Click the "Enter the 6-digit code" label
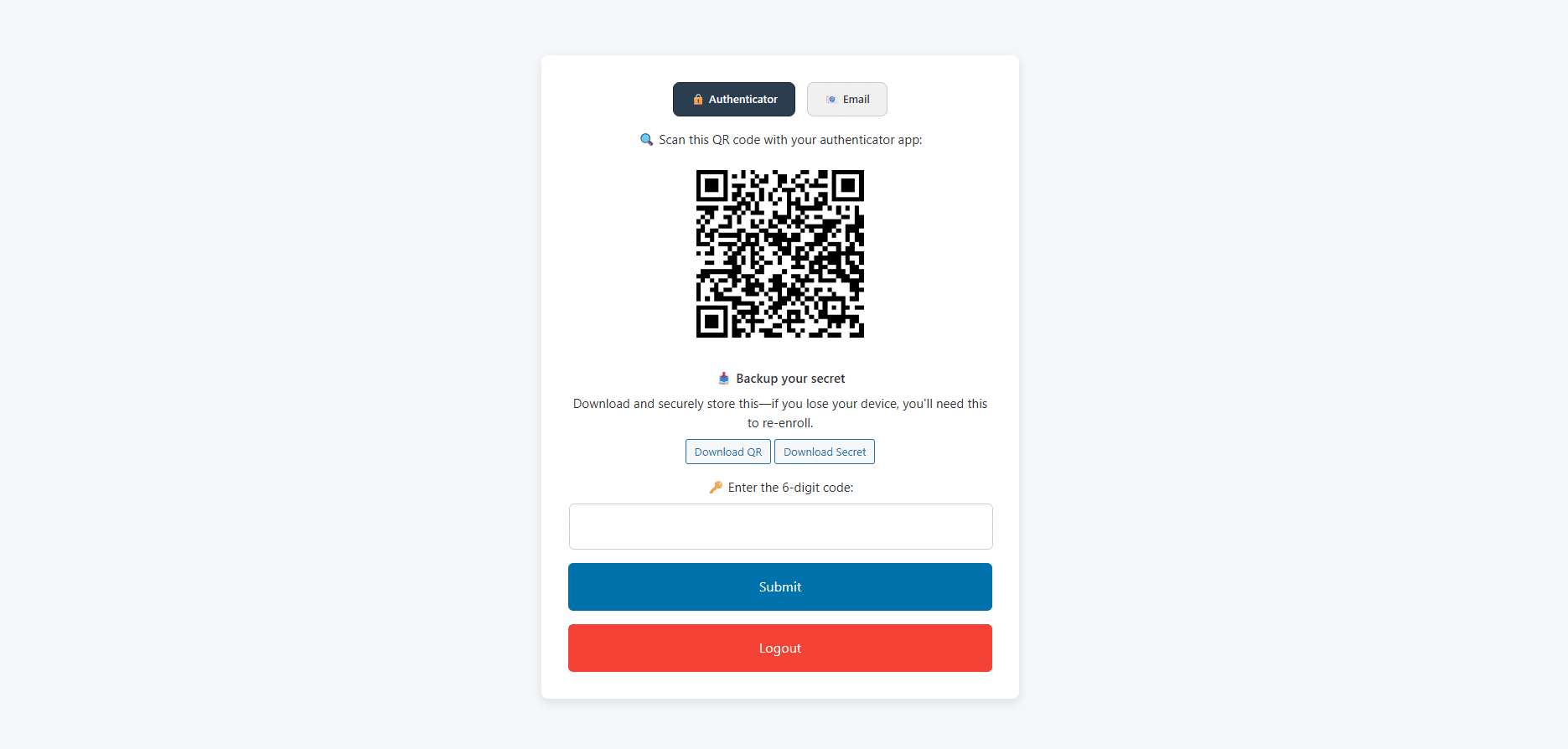 (x=790, y=488)
